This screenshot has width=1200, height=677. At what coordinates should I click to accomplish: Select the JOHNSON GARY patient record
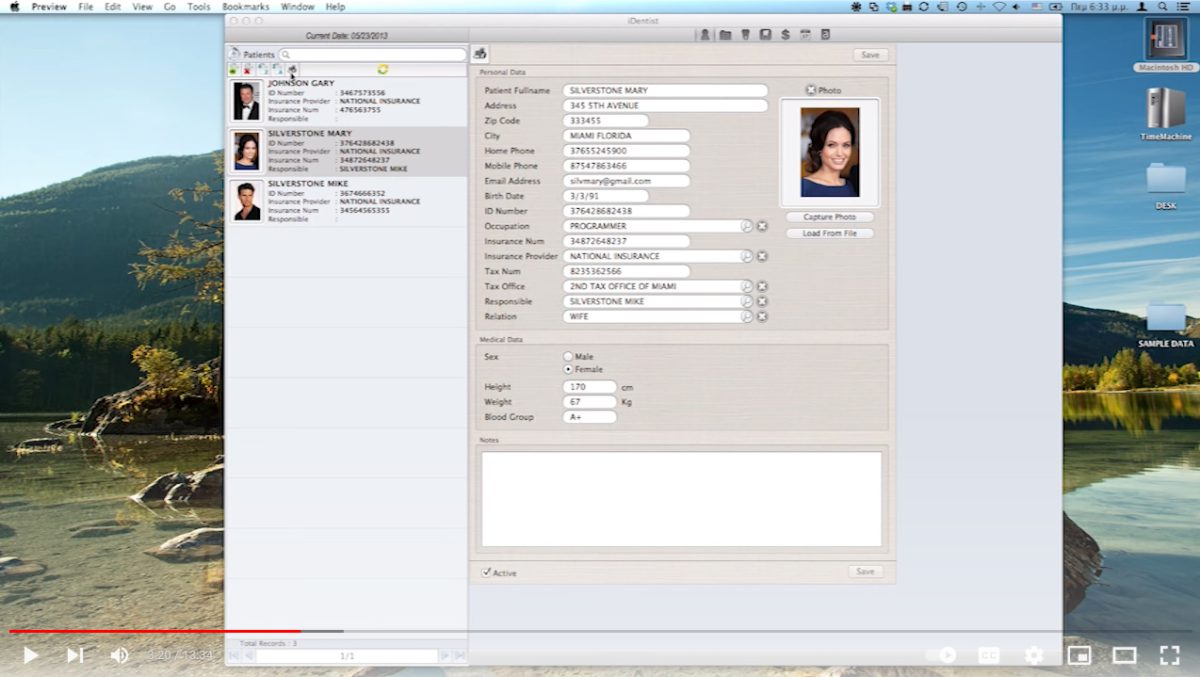pyautogui.click(x=345, y=100)
